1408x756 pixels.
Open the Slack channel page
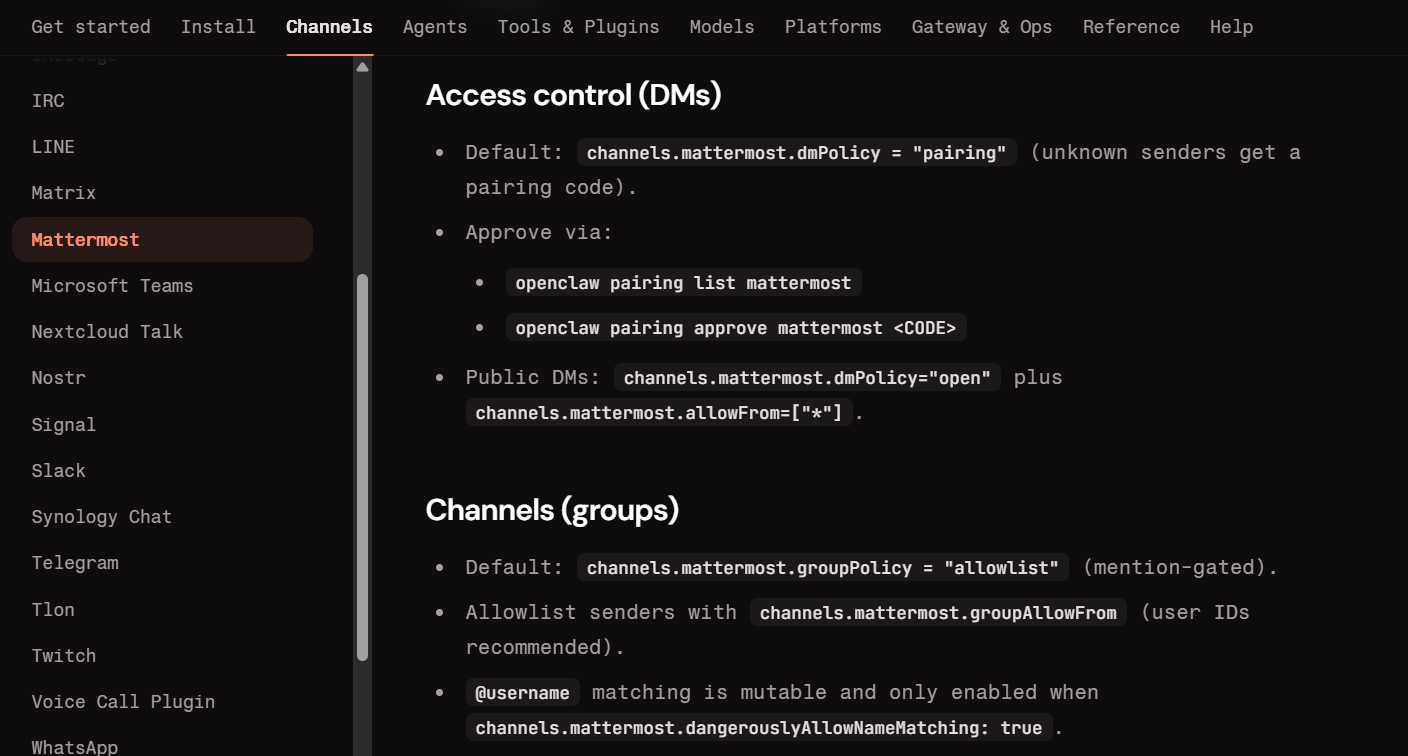pyautogui.click(x=162, y=471)
